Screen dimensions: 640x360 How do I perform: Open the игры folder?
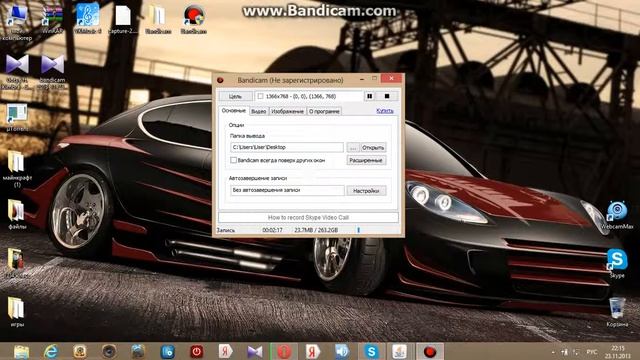(x=17, y=312)
